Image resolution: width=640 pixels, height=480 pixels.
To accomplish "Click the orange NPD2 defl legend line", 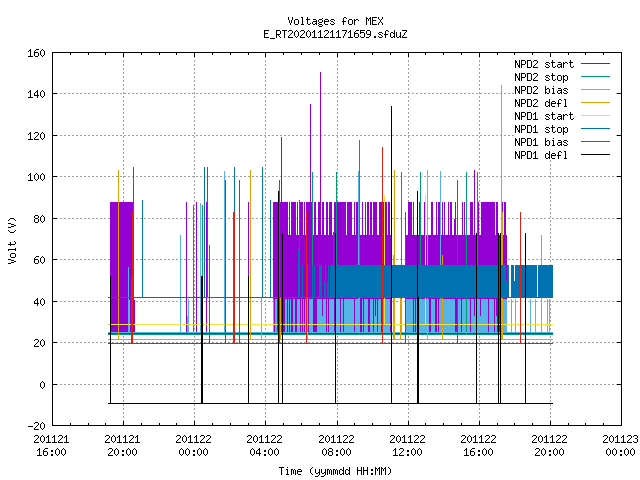I will coord(595,103).
